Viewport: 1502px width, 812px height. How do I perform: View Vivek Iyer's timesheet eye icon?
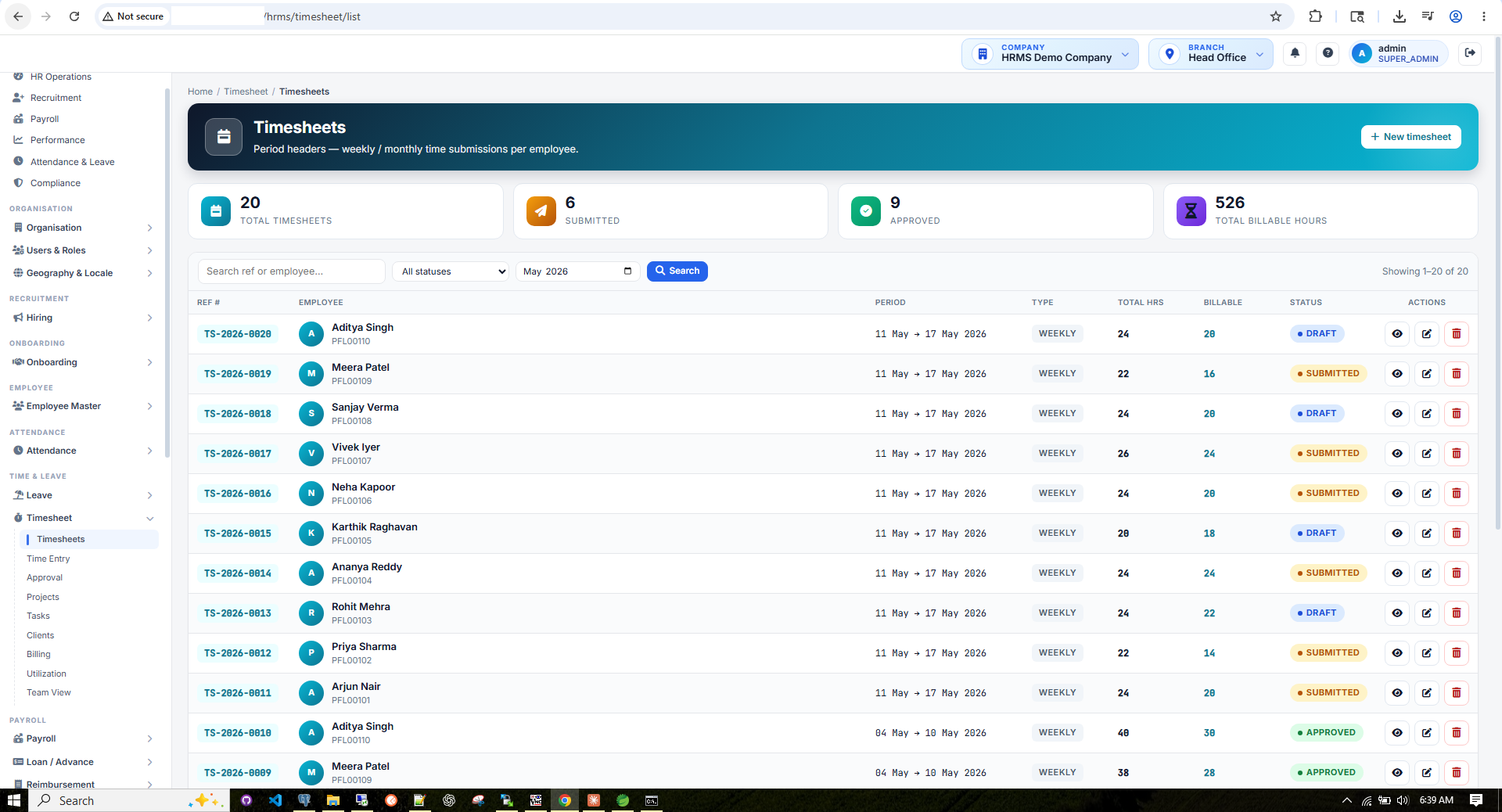pyautogui.click(x=1397, y=454)
